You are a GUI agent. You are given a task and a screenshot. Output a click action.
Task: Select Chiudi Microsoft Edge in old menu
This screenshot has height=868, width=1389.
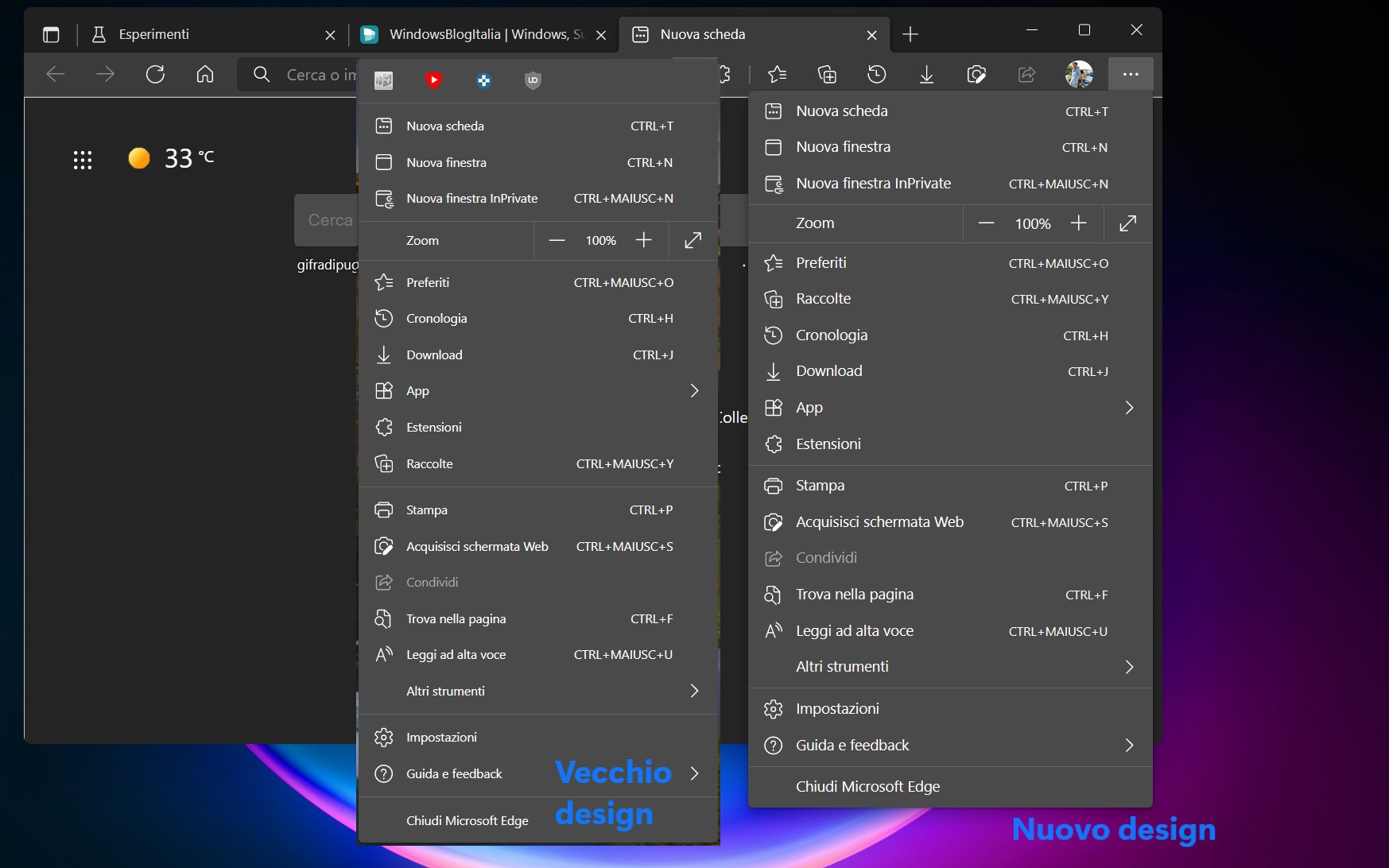click(538, 821)
